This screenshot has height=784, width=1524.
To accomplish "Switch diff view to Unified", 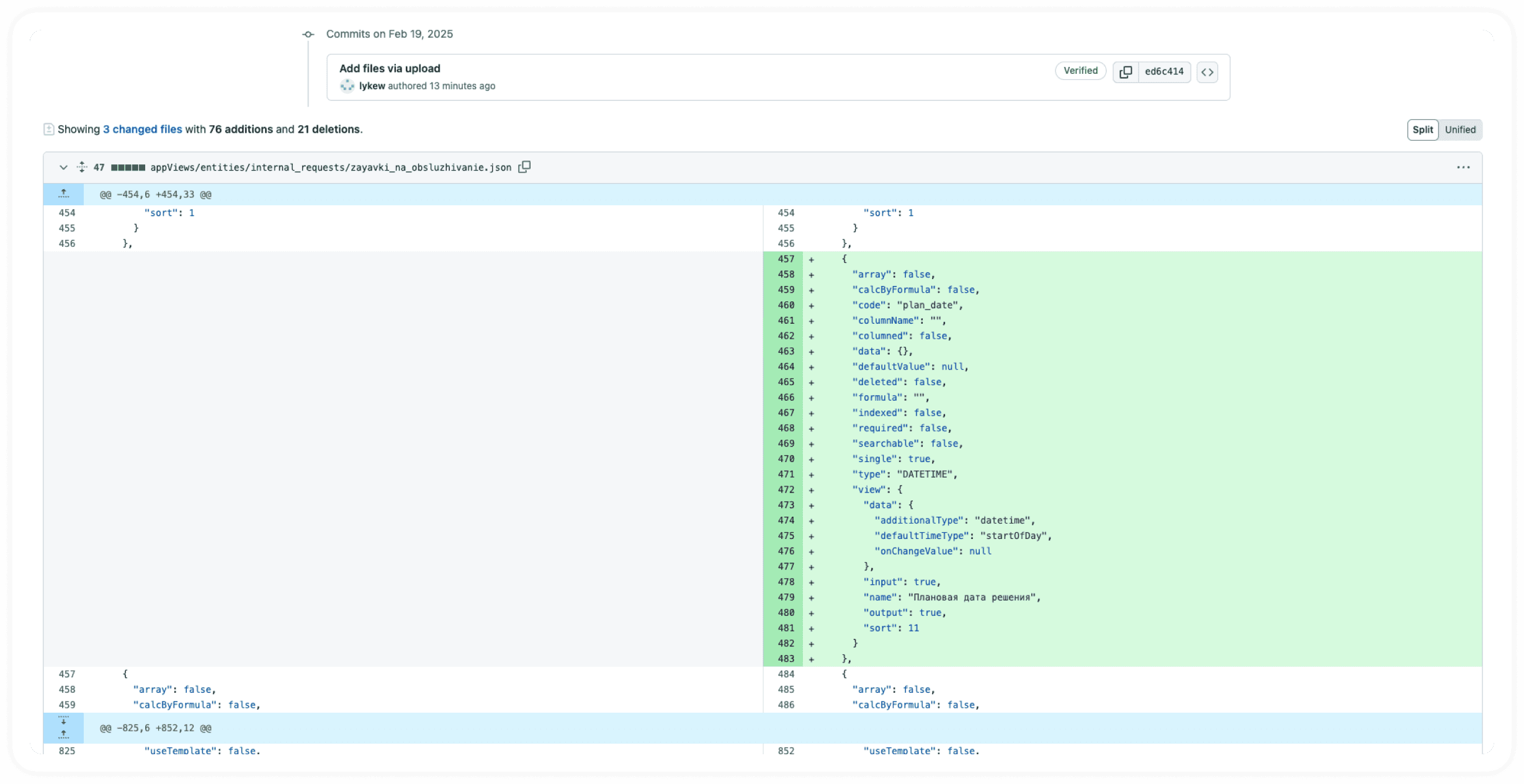I will coord(1459,130).
